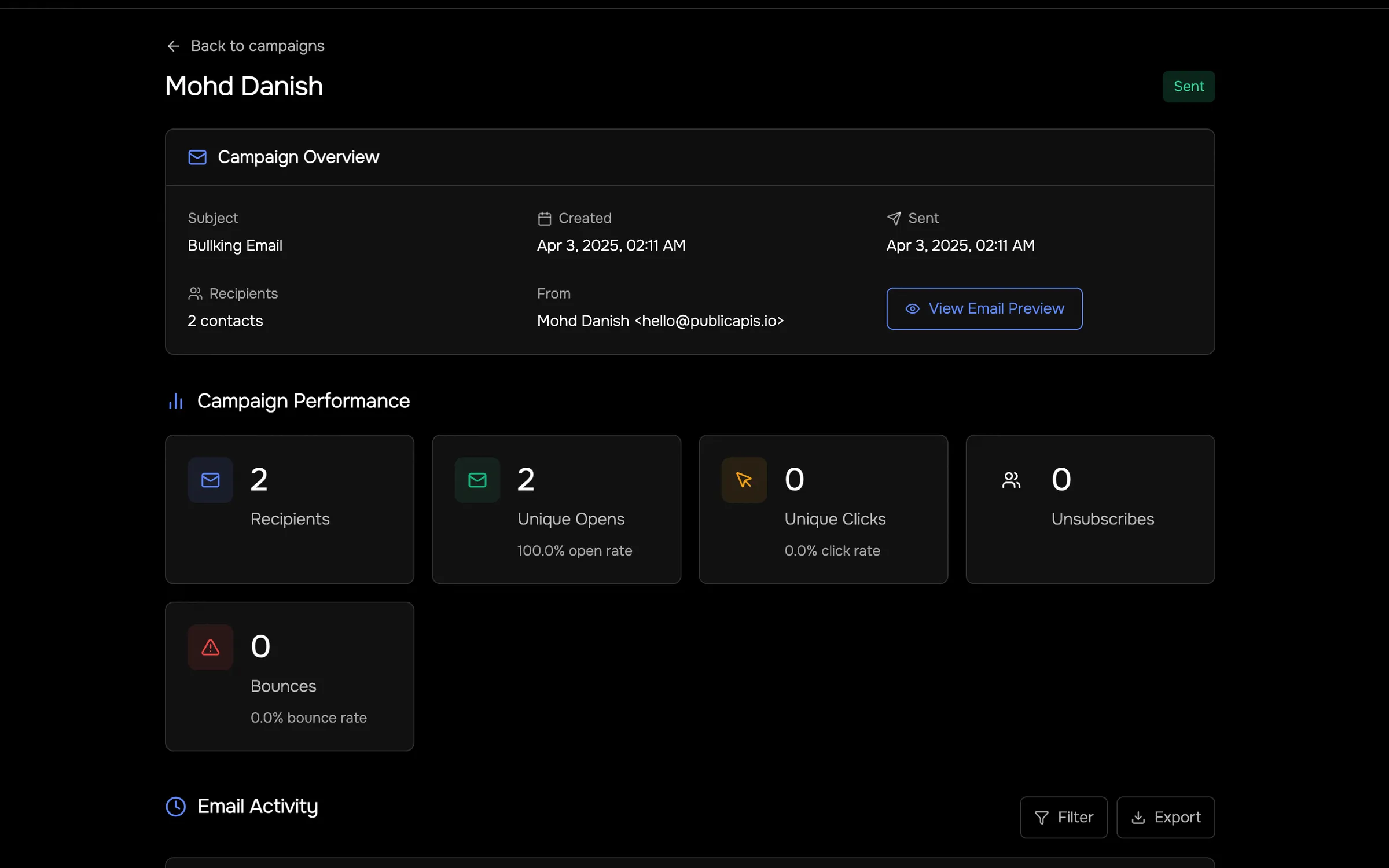Export the email activity data

[1165, 817]
